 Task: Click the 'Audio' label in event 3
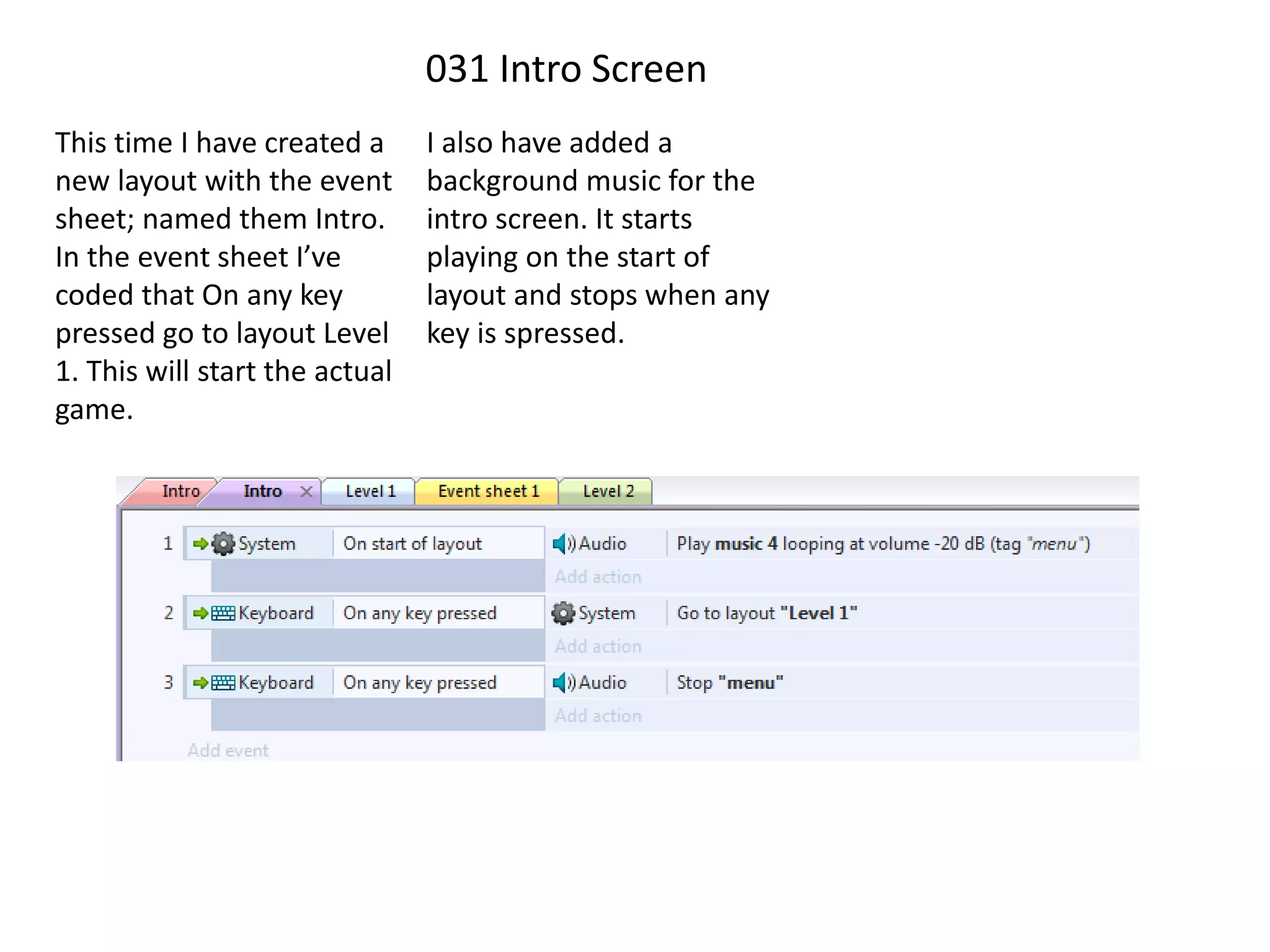point(603,683)
